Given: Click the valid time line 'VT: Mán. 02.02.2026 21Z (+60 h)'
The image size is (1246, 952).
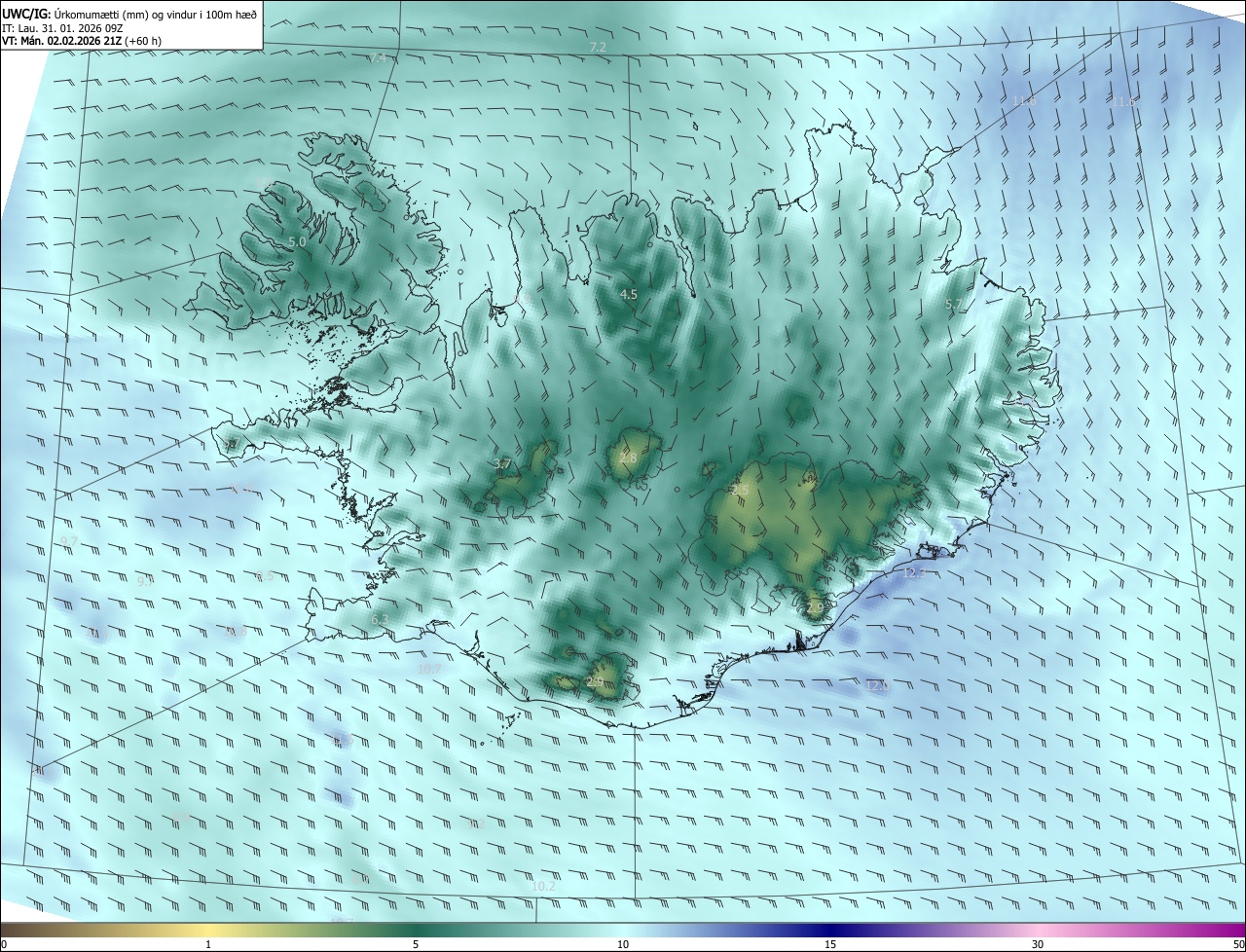Looking at the screenshot, I should (82, 41).
